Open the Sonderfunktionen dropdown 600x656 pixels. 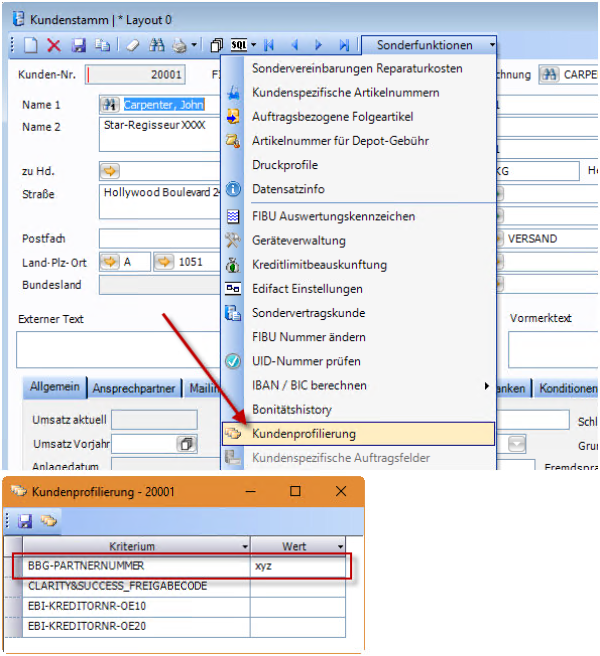point(429,45)
